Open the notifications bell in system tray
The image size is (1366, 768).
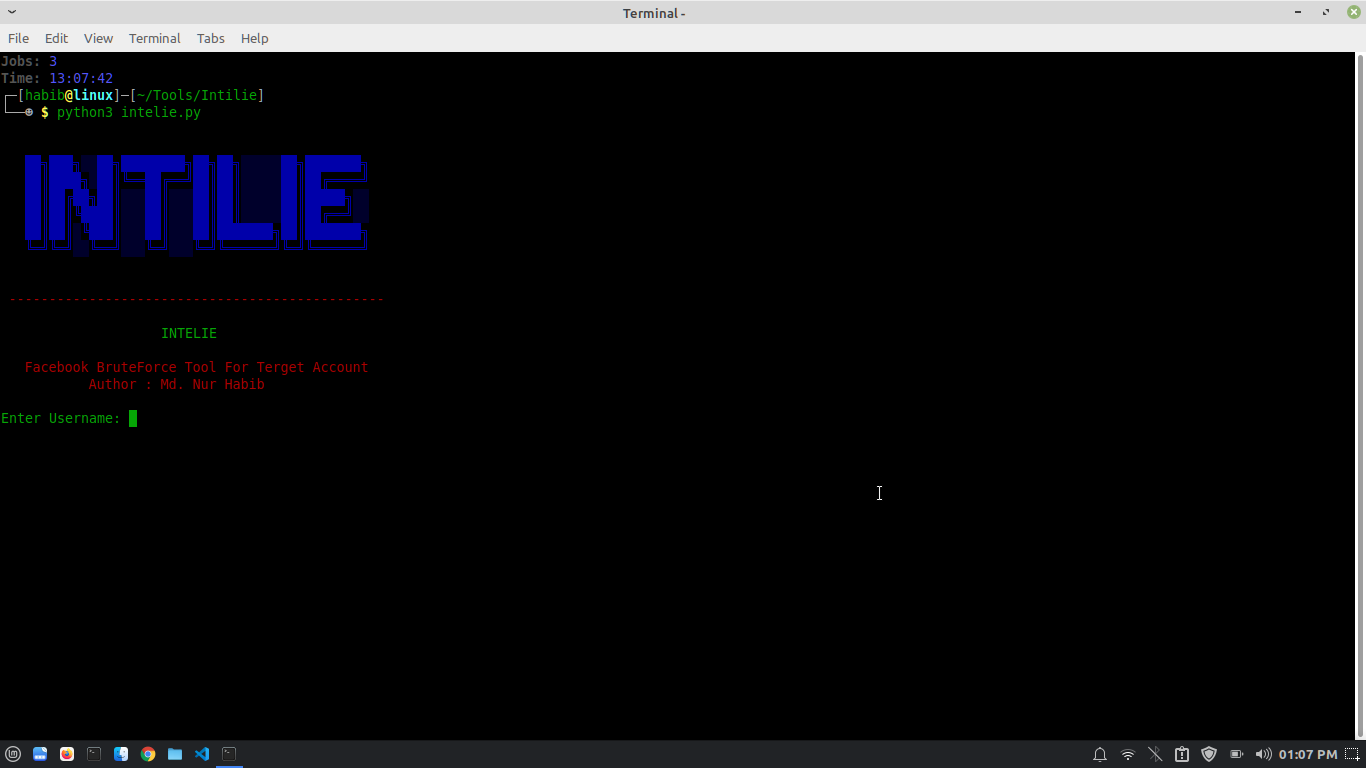tap(1100, 754)
